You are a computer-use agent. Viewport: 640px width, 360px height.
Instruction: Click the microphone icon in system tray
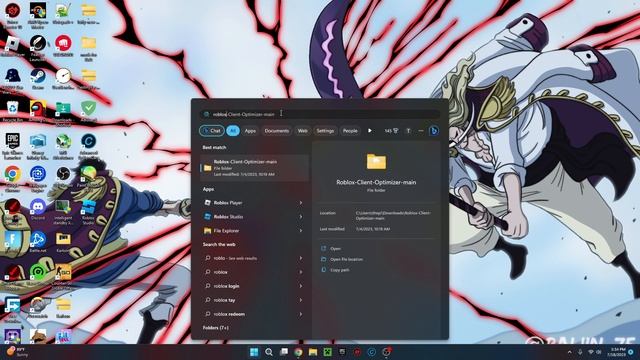(580, 352)
